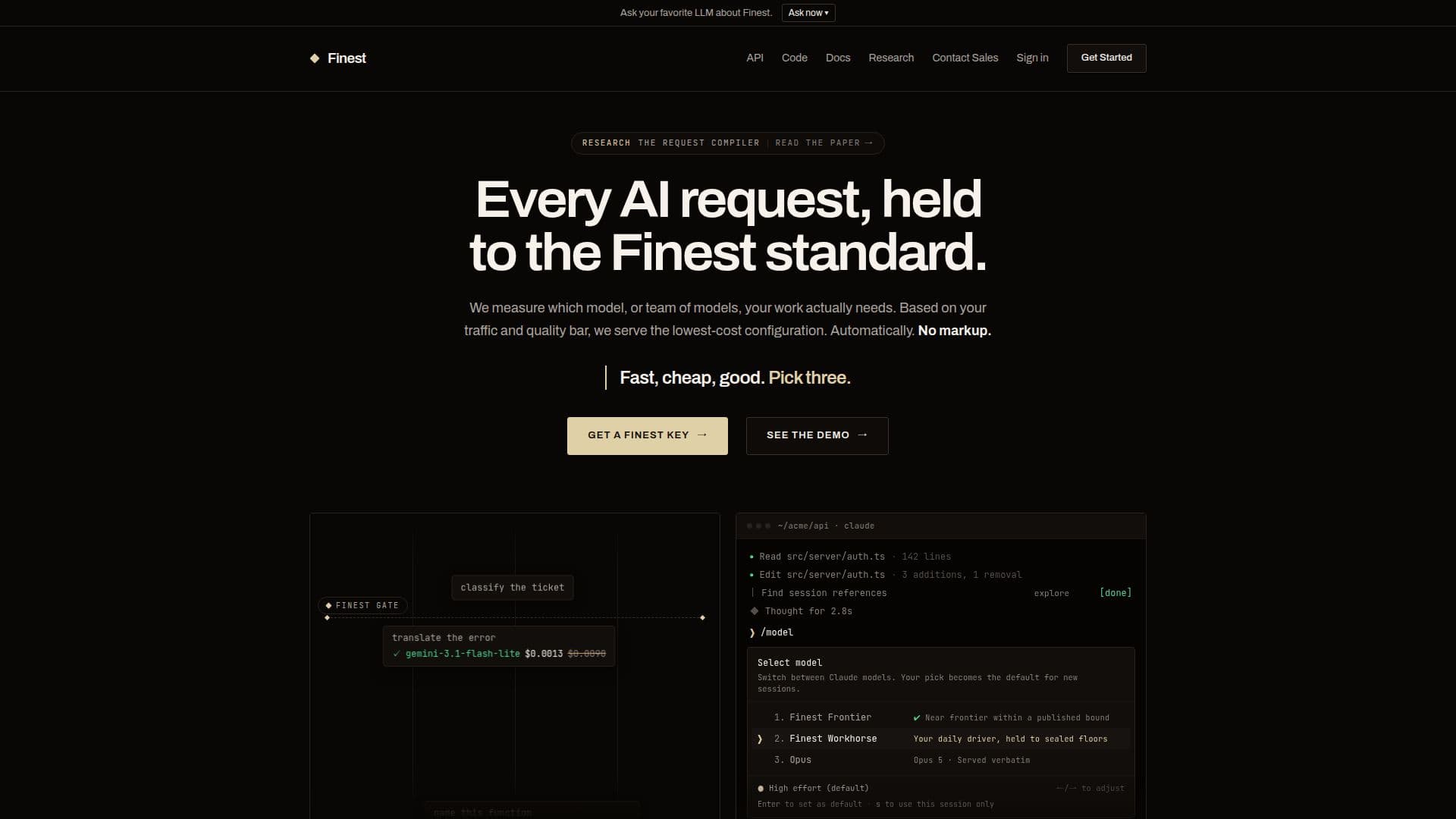Click the 'Fast, cheap, good. Pick three.' tagline

coord(735,378)
